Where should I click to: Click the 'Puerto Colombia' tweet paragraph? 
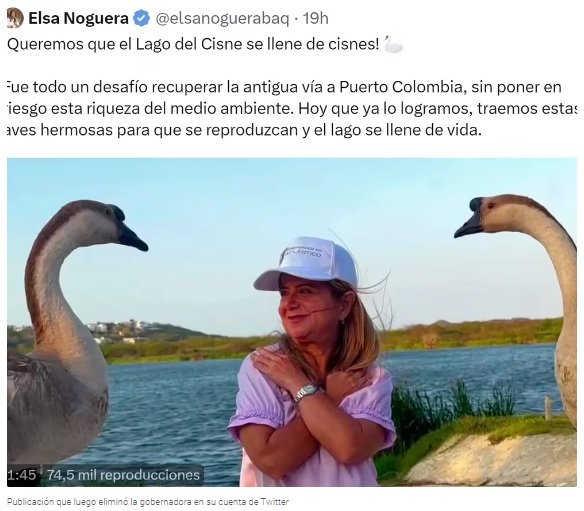point(292,108)
